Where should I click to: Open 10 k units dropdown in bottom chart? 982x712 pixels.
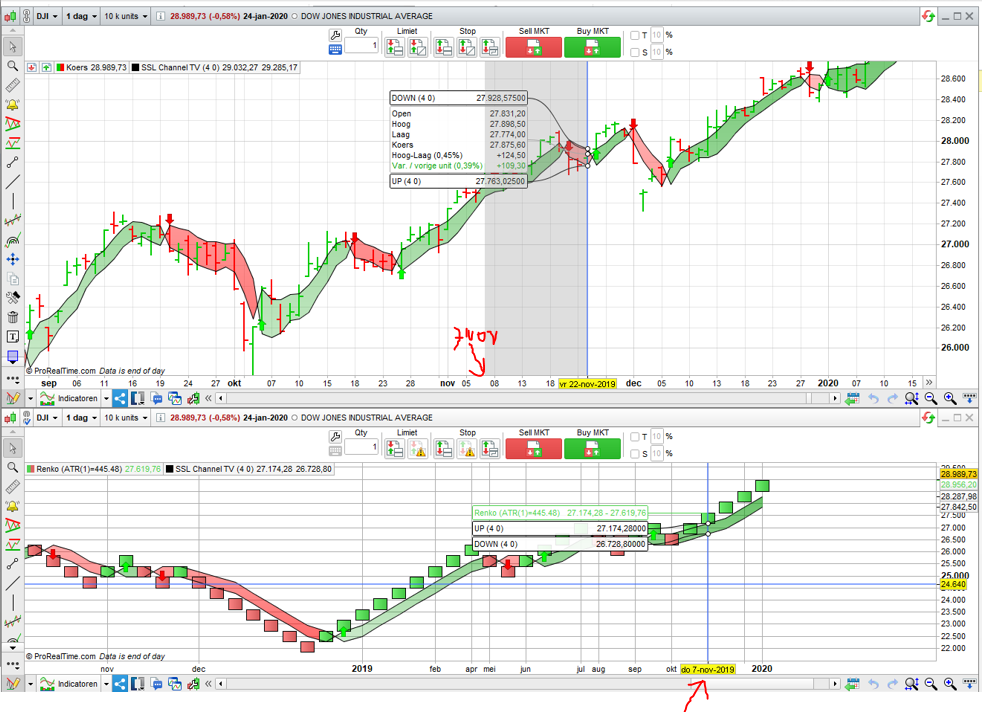click(126, 418)
